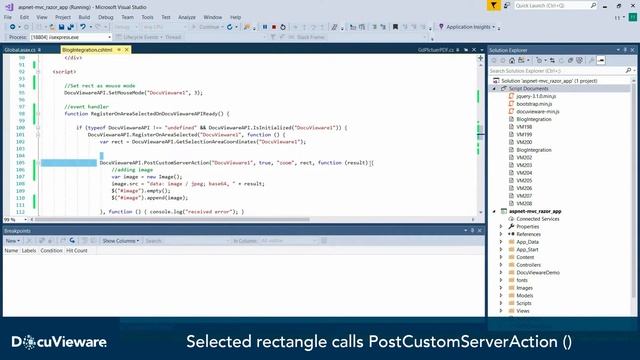
Task: Collapse the aspnet-mvc_razor_app project node
Action: tap(494, 211)
